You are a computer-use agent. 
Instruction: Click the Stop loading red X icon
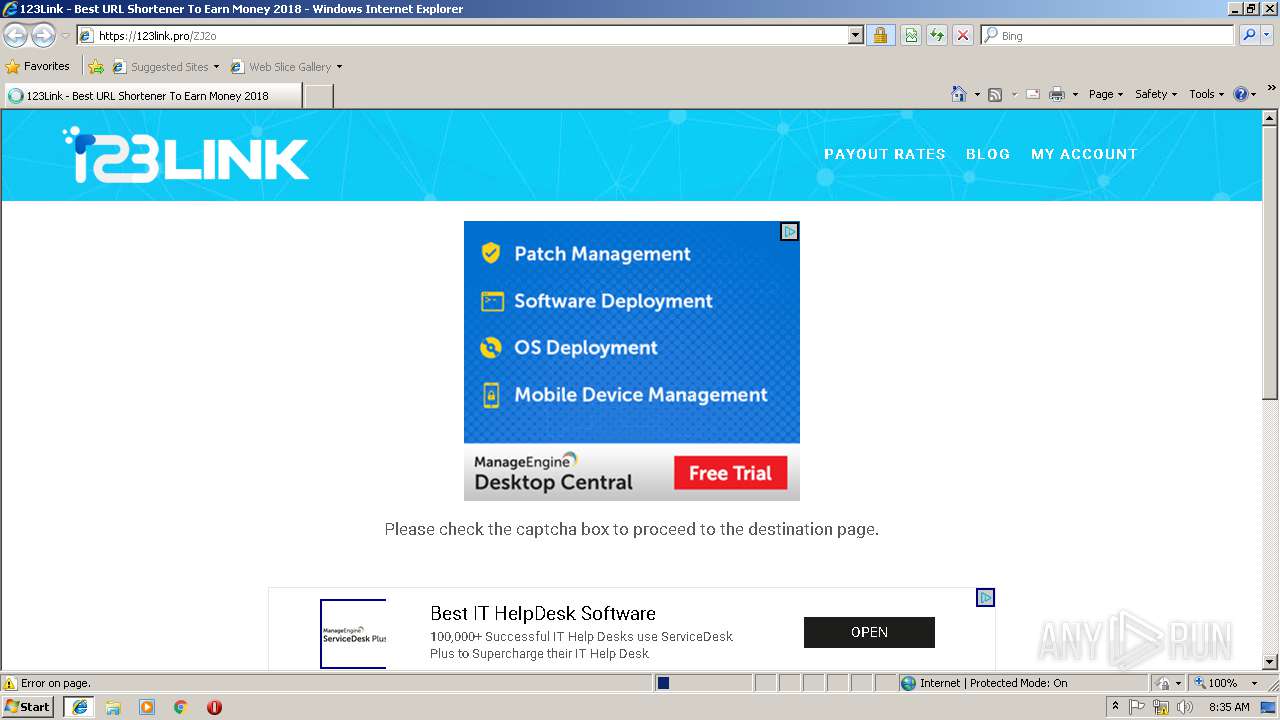pyautogui.click(x=963, y=36)
